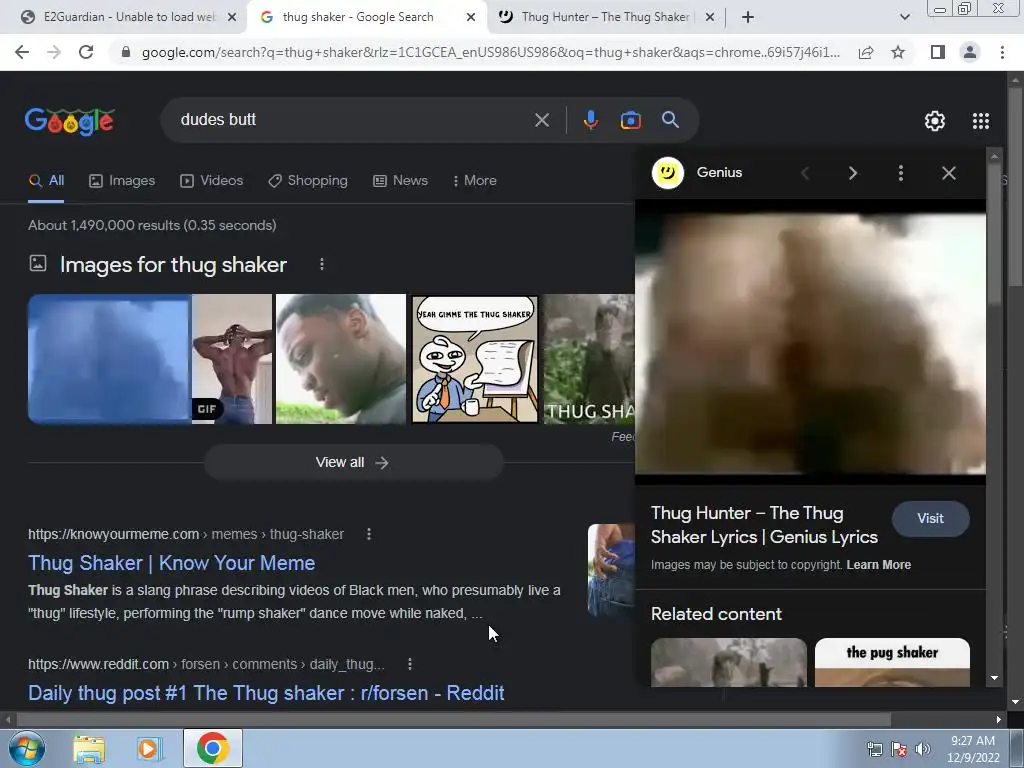Viewport: 1024px width, 768px height.
Task: Open the Action Center flag icon
Action: (x=899, y=748)
